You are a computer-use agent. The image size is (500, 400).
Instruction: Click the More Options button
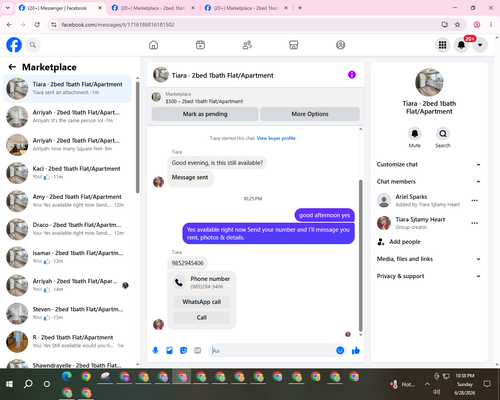click(x=310, y=114)
